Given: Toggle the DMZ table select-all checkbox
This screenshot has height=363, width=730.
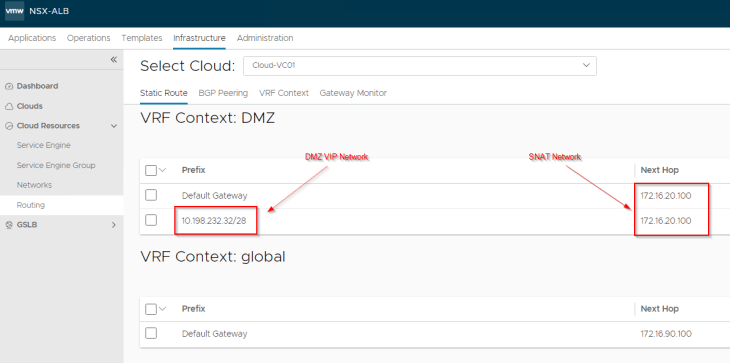Looking at the screenshot, I should click(x=151, y=170).
